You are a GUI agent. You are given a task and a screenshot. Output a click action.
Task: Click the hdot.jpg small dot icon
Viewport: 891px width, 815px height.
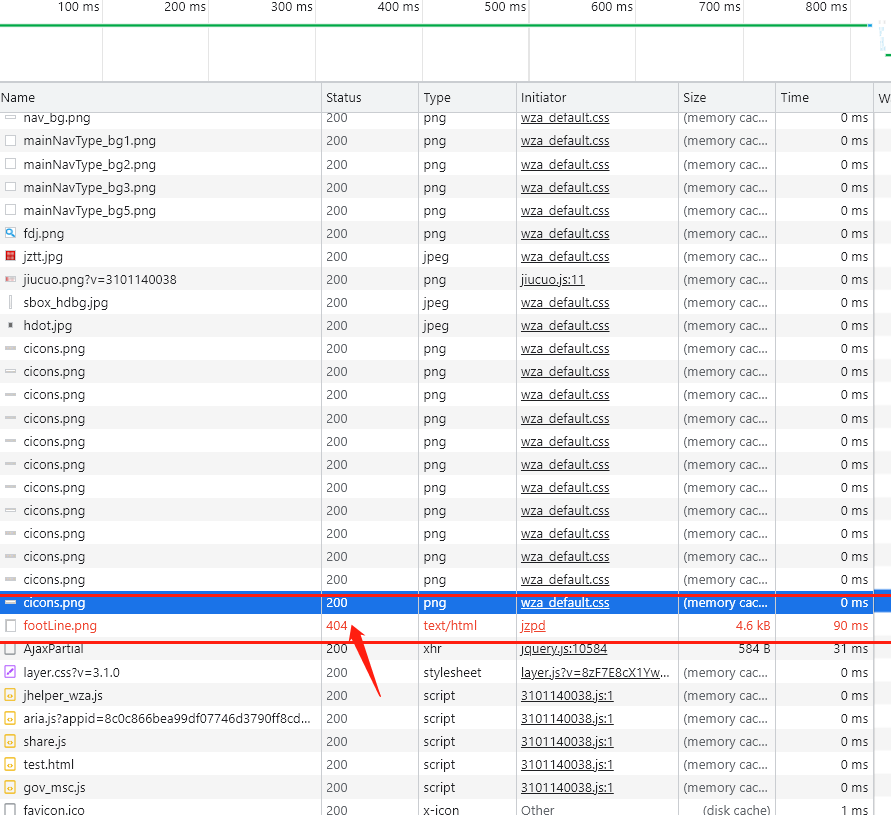[11, 326]
